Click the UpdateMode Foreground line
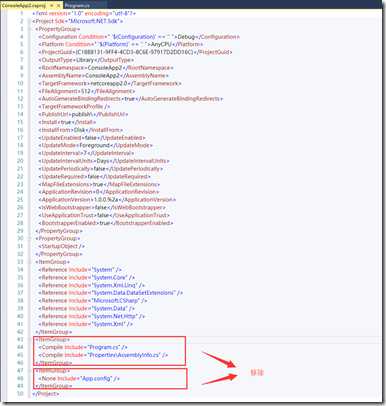This screenshot has width=386, height=406. coord(96,145)
